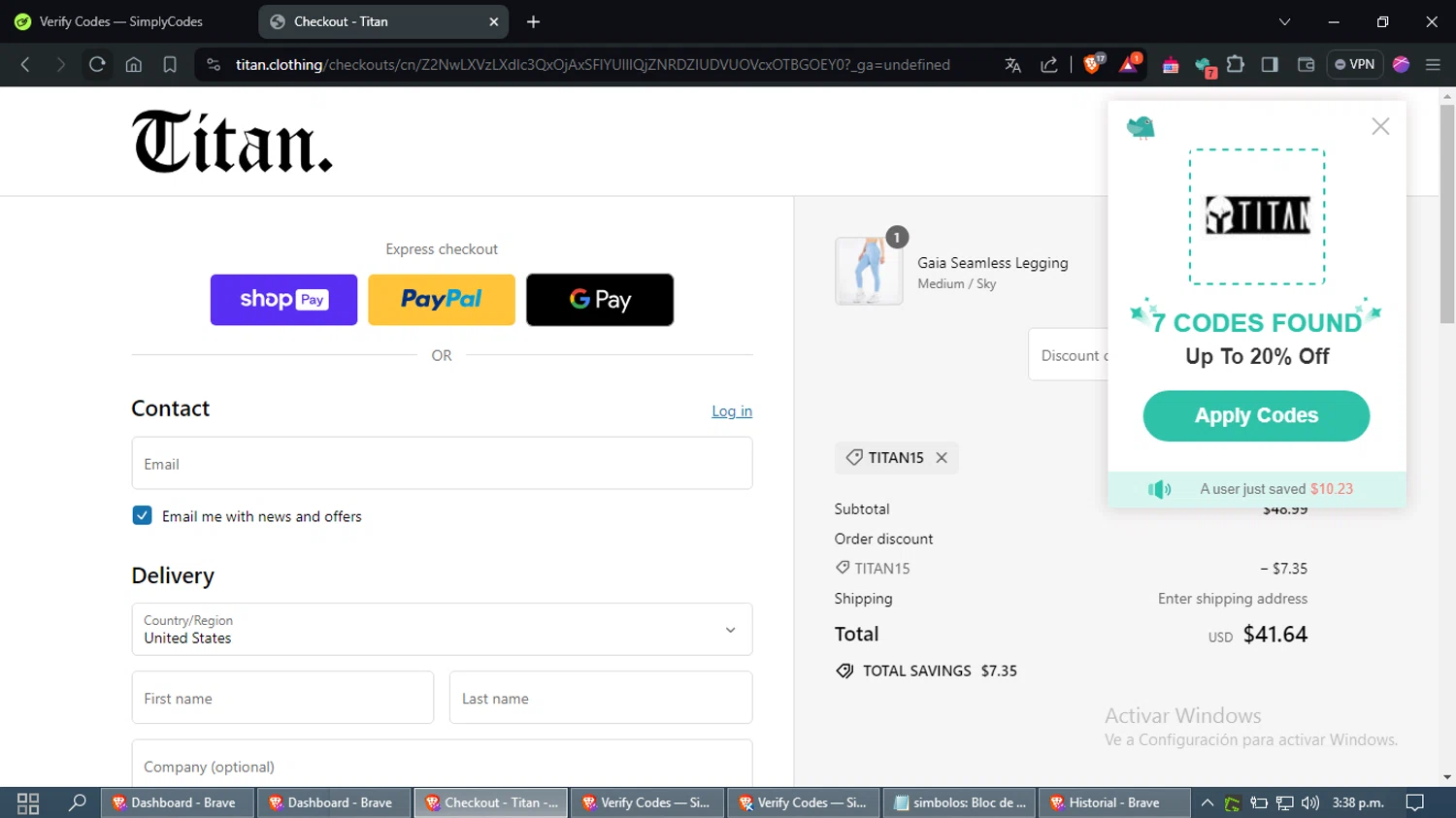Open the translate page icon
Image resolution: width=1456 pixels, height=818 pixels.
1013,65
